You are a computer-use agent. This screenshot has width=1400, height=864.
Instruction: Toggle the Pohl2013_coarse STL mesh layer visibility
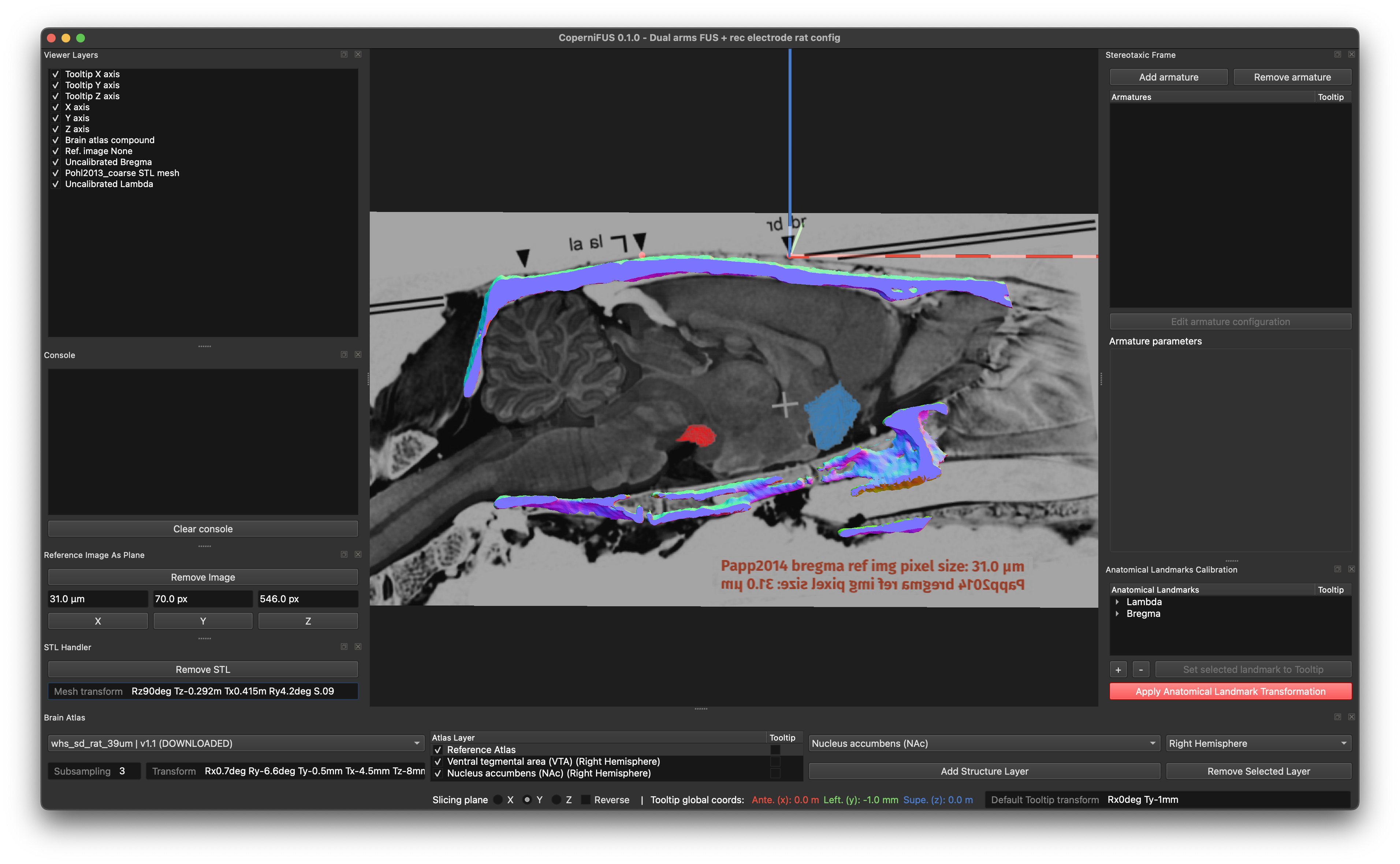(55, 173)
